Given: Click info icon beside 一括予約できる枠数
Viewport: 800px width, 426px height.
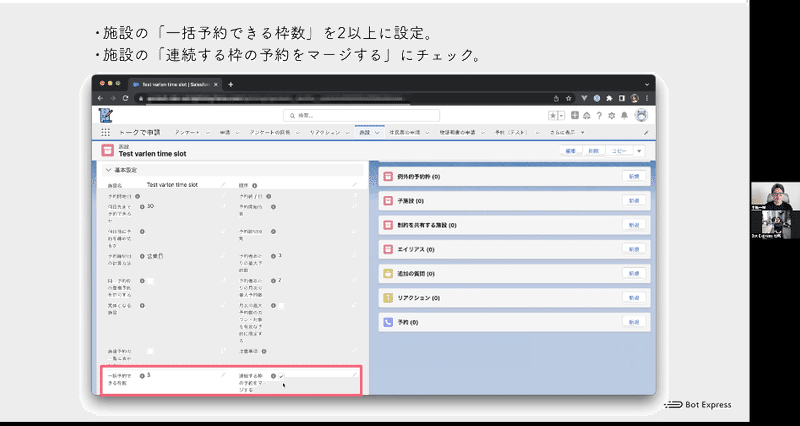Looking at the screenshot, I should 142,376.
